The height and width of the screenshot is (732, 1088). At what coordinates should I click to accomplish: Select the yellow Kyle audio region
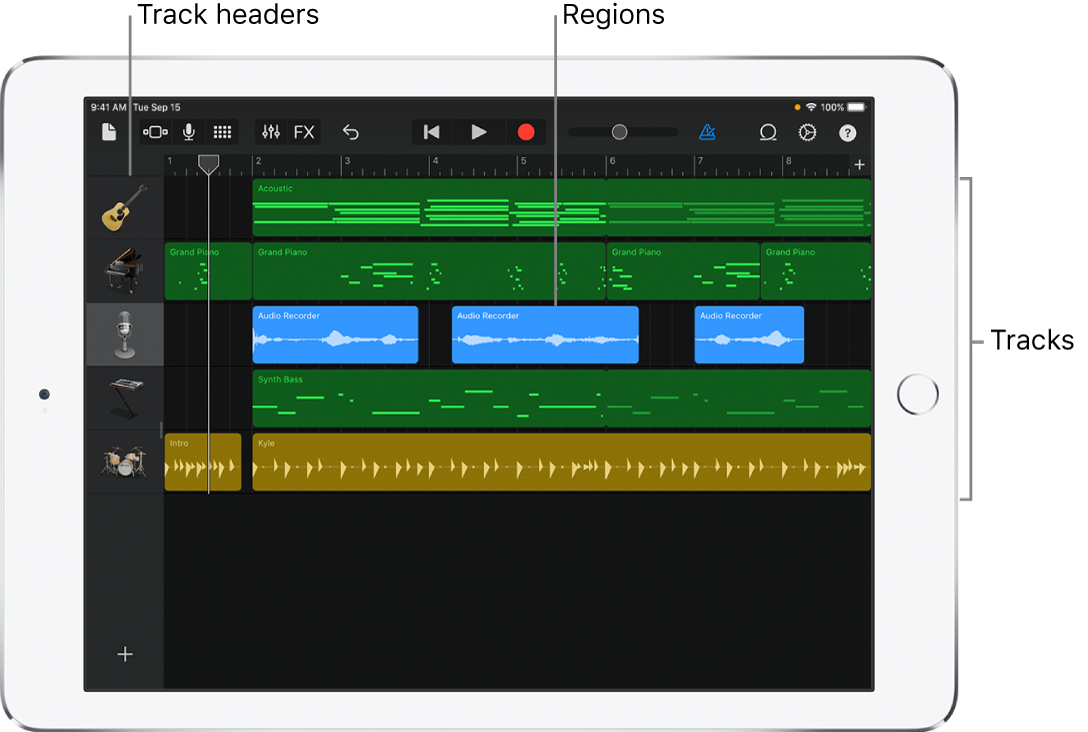click(560, 462)
